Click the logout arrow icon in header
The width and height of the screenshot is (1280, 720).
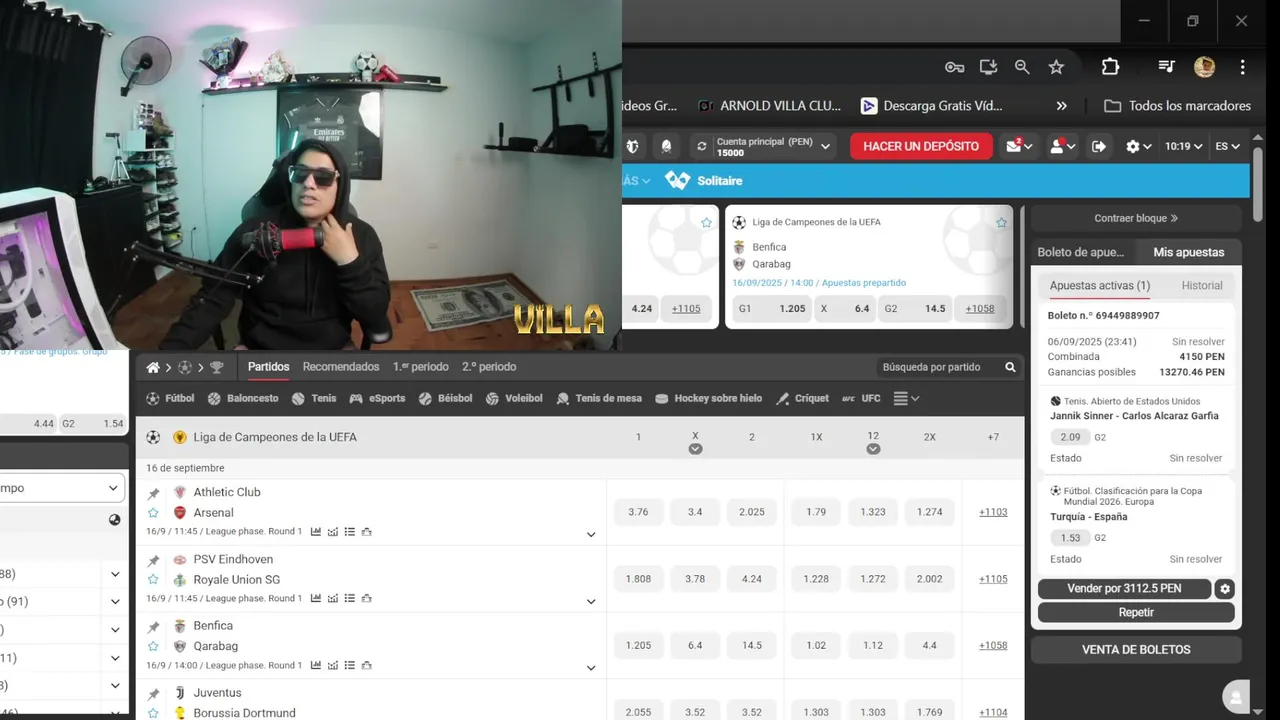point(1099,146)
